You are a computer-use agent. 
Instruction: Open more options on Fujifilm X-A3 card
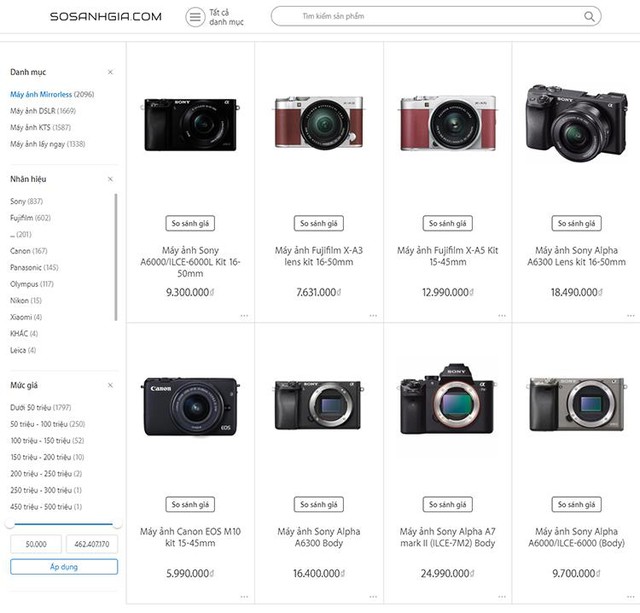point(373,315)
